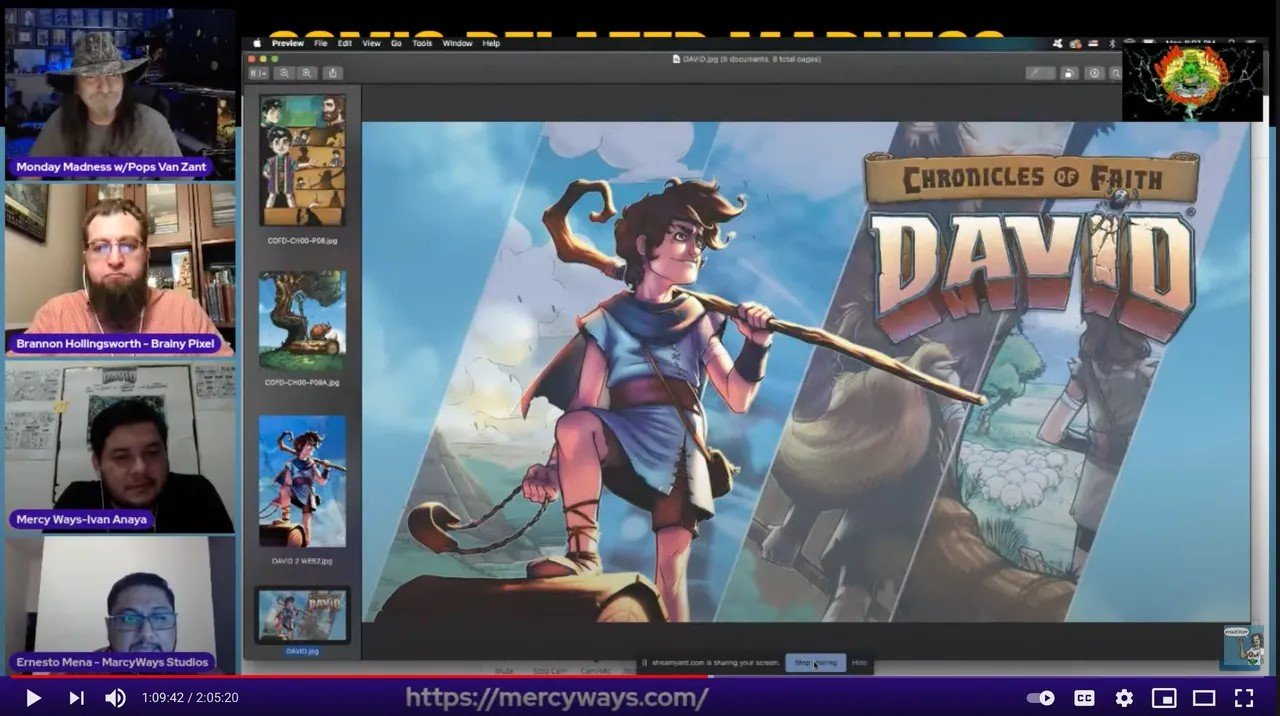Click the green monster channel logo
This screenshot has width=1280, height=716.
coord(1192,81)
